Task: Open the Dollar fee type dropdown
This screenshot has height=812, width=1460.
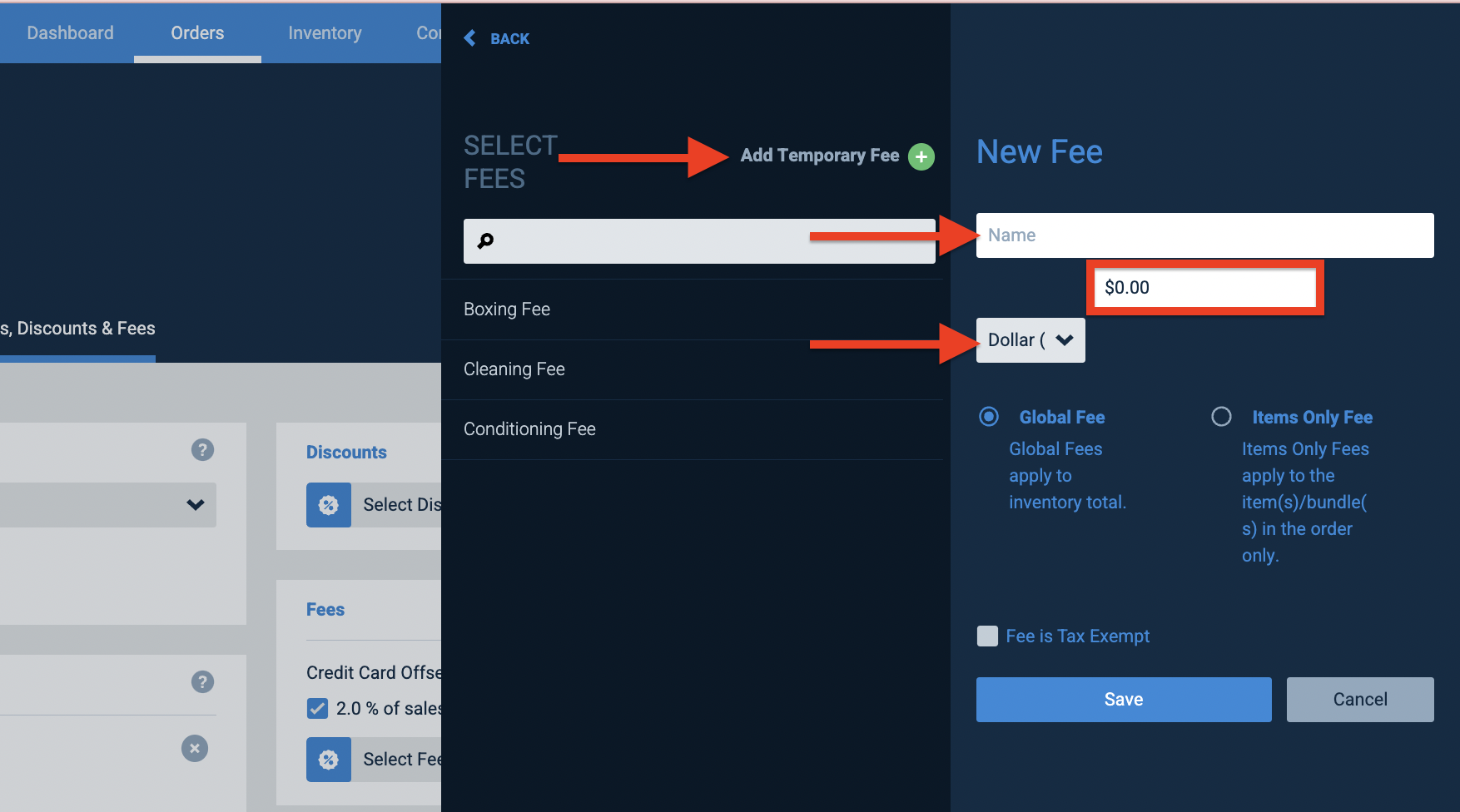Action: point(1030,340)
